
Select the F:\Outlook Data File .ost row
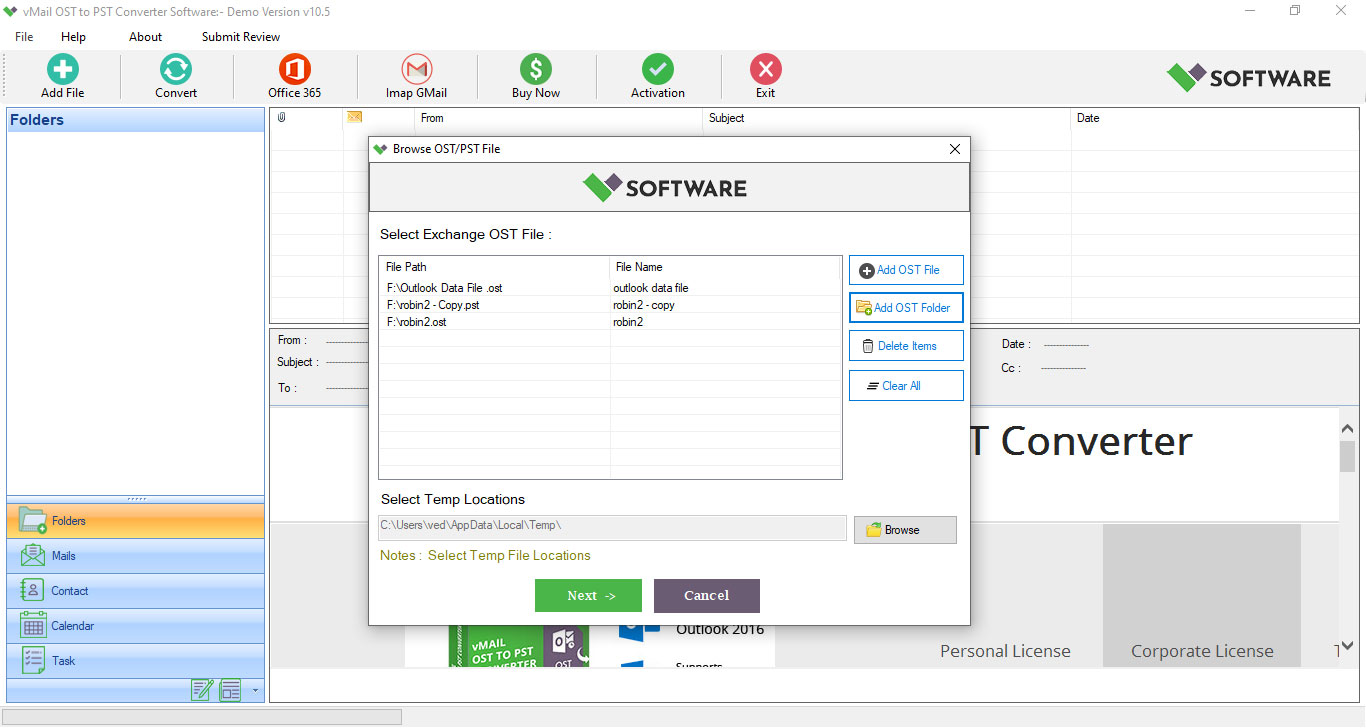pyautogui.click(x=610, y=288)
